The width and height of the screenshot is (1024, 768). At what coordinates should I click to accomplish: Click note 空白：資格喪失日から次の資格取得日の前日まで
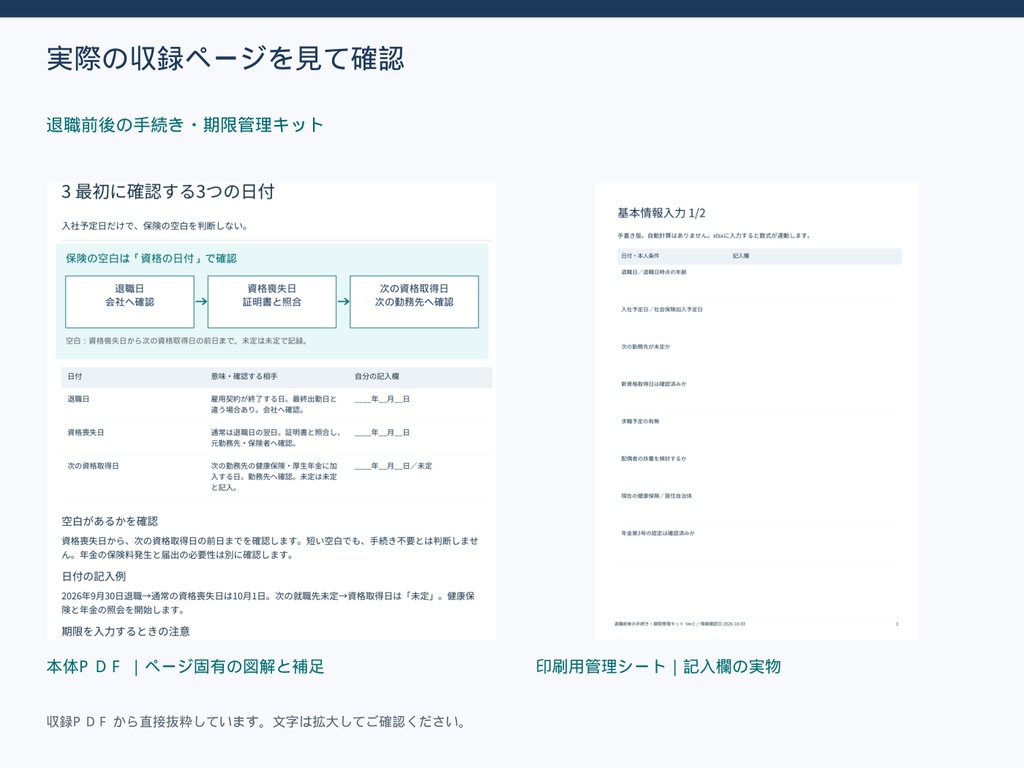[x=186, y=341]
